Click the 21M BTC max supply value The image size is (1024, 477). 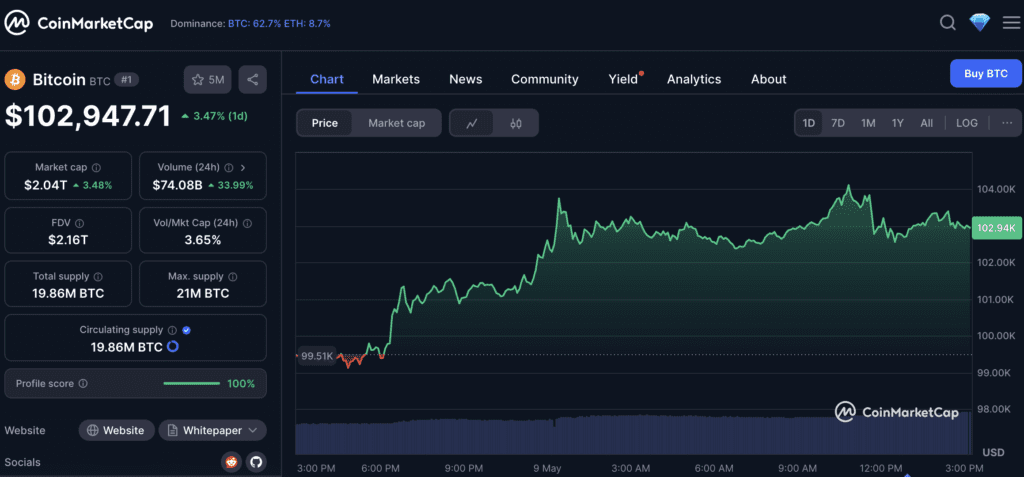[x=202, y=293]
